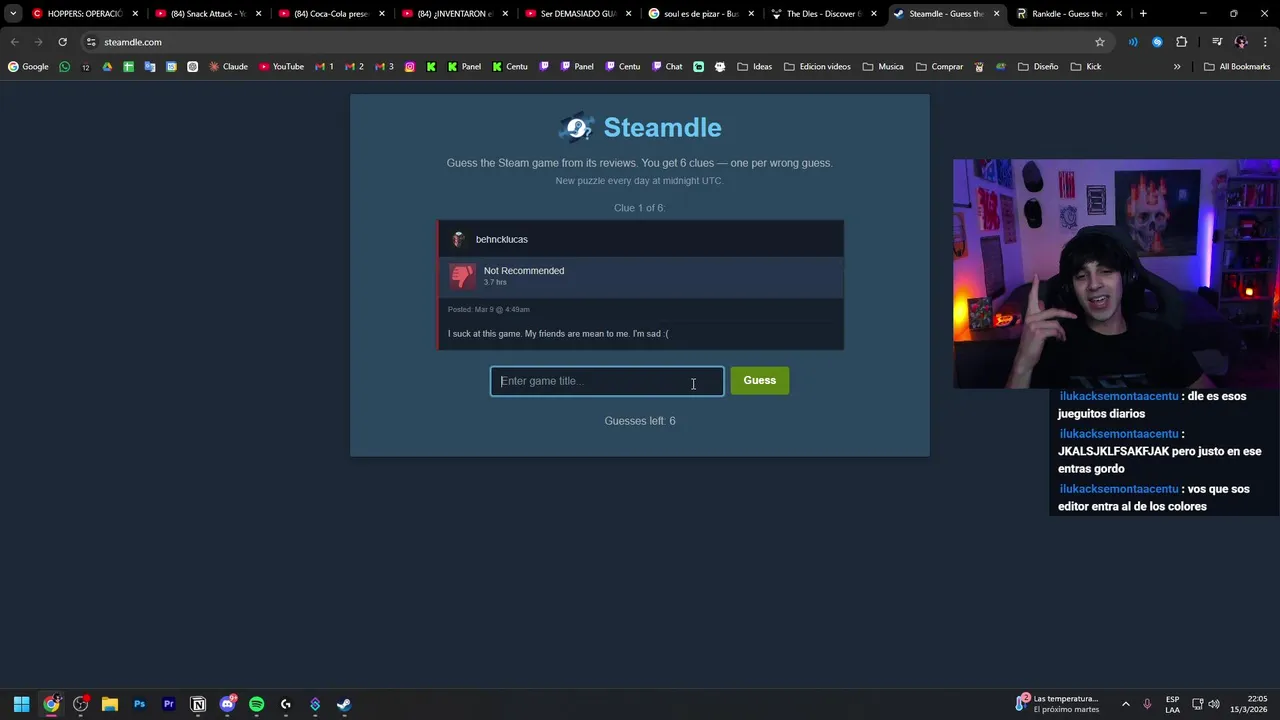
Task: Switch to Rankdle - Guess the tab
Action: pos(1069,14)
